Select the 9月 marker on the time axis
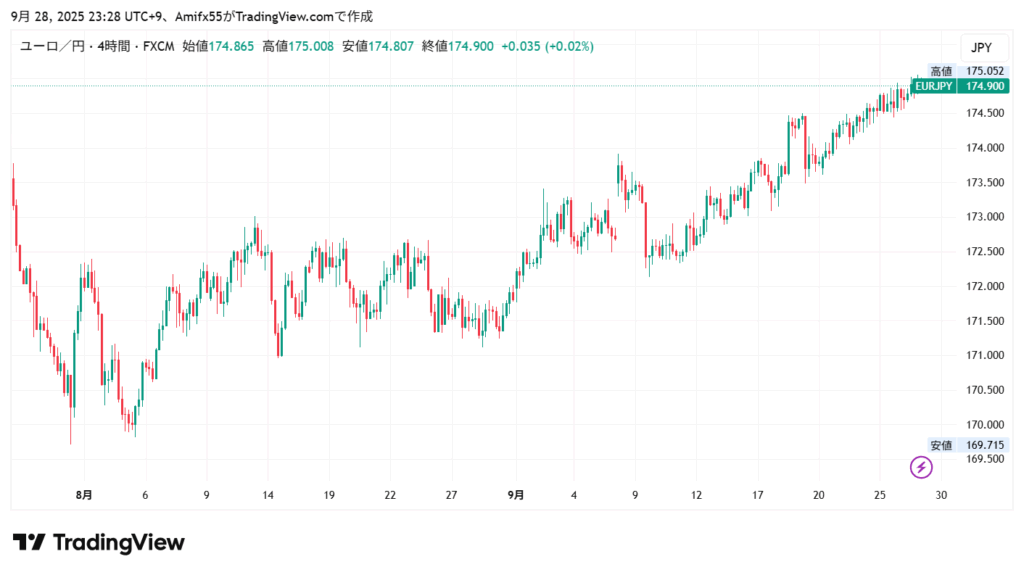 tap(514, 494)
